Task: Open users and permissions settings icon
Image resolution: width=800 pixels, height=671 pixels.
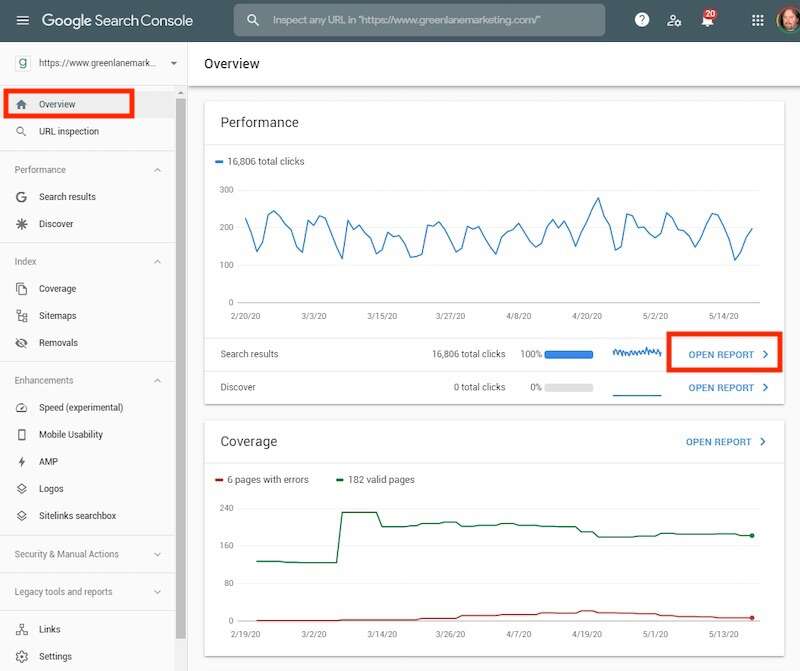Action: [674, 20]
